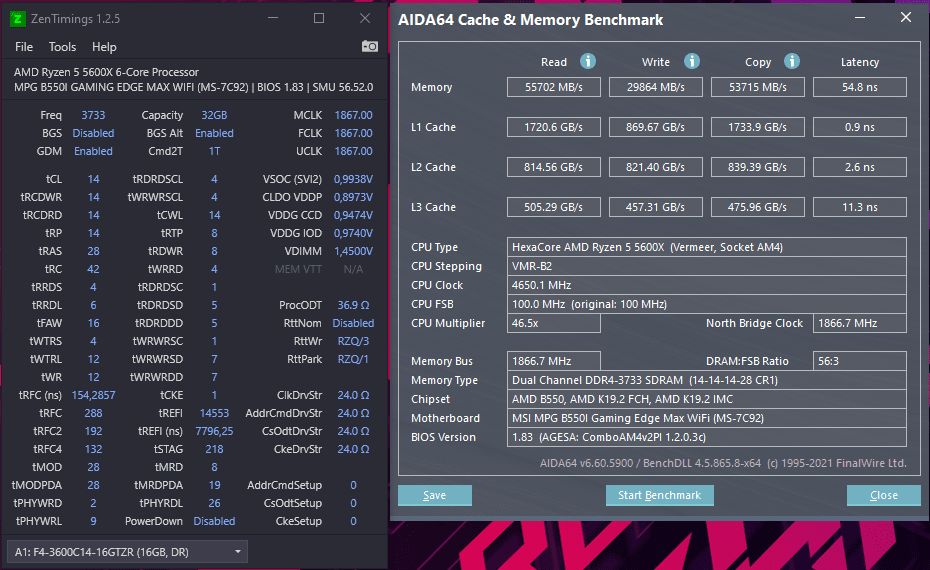Click the Start Benchmark button
Viewport: 930px width, 570px height.
(660, 495)
